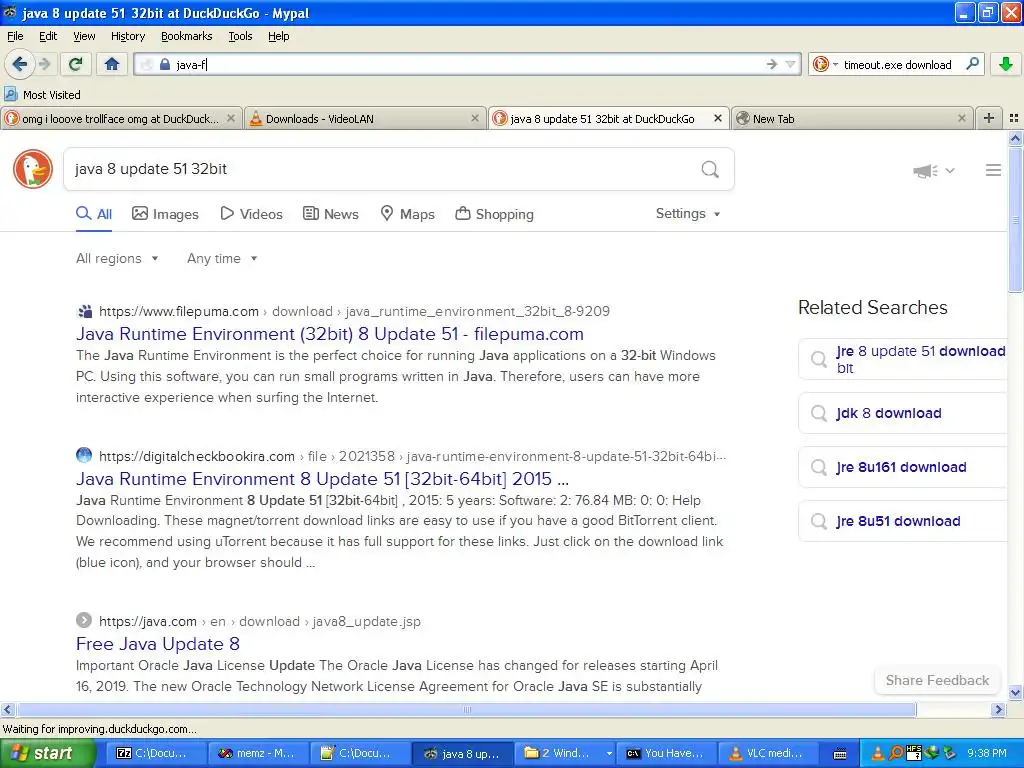Expand the grouped 2 Wind... taskbar dropdown

pos(609,753)
